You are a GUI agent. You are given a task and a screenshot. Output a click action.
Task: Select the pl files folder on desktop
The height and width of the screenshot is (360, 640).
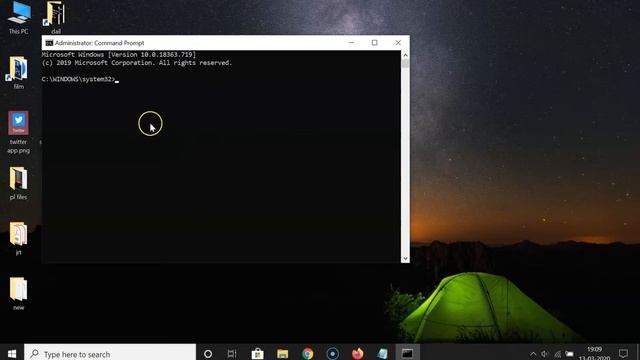[x=18, y=183]
